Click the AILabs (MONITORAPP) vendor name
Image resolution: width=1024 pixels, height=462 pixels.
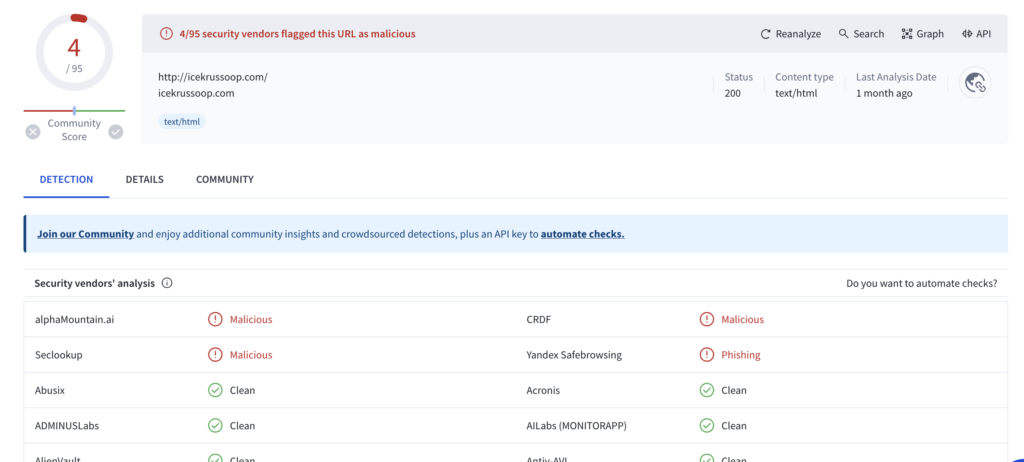pos(577,425)
